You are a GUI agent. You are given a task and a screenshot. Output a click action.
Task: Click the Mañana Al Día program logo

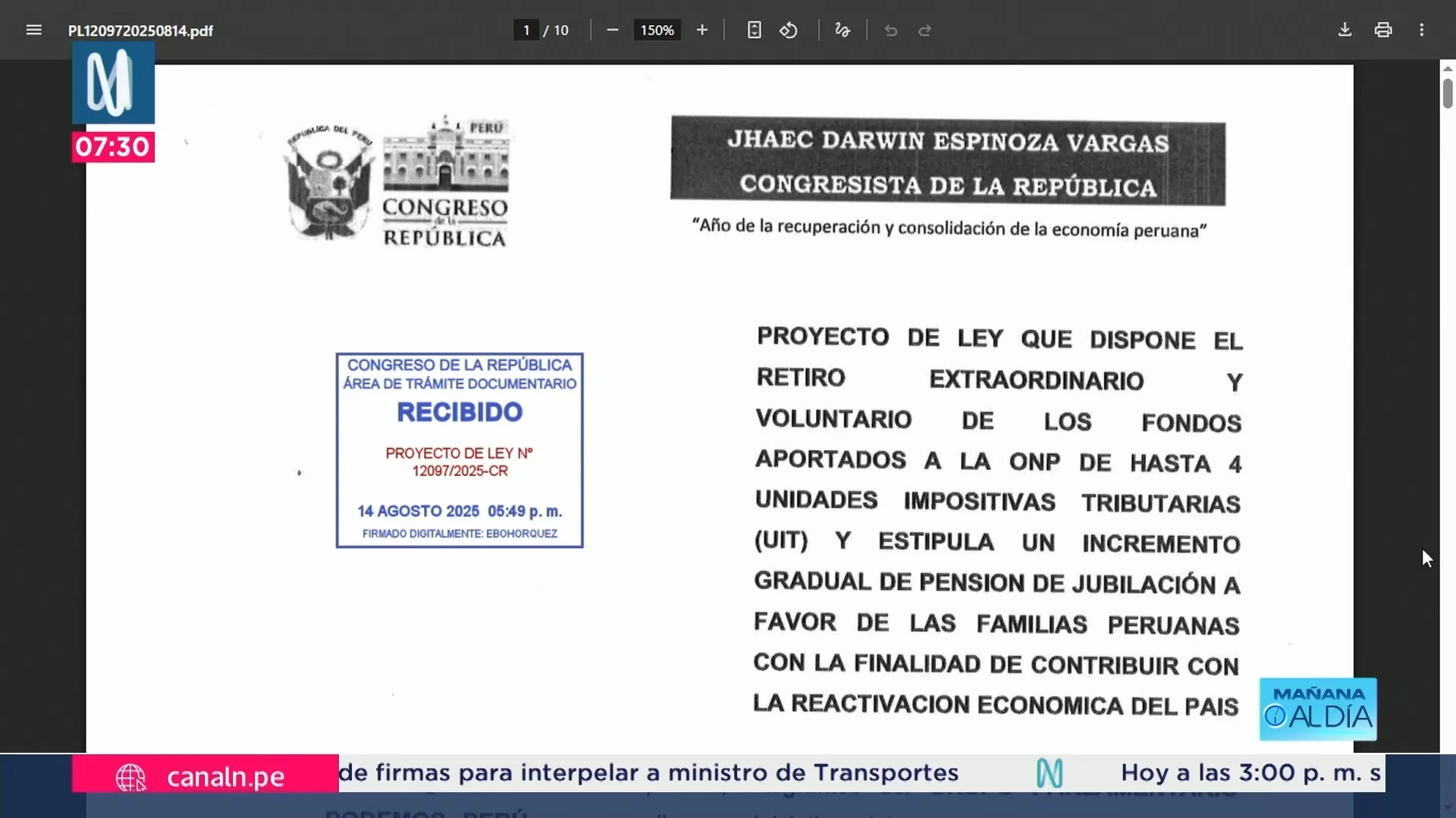1318,709
